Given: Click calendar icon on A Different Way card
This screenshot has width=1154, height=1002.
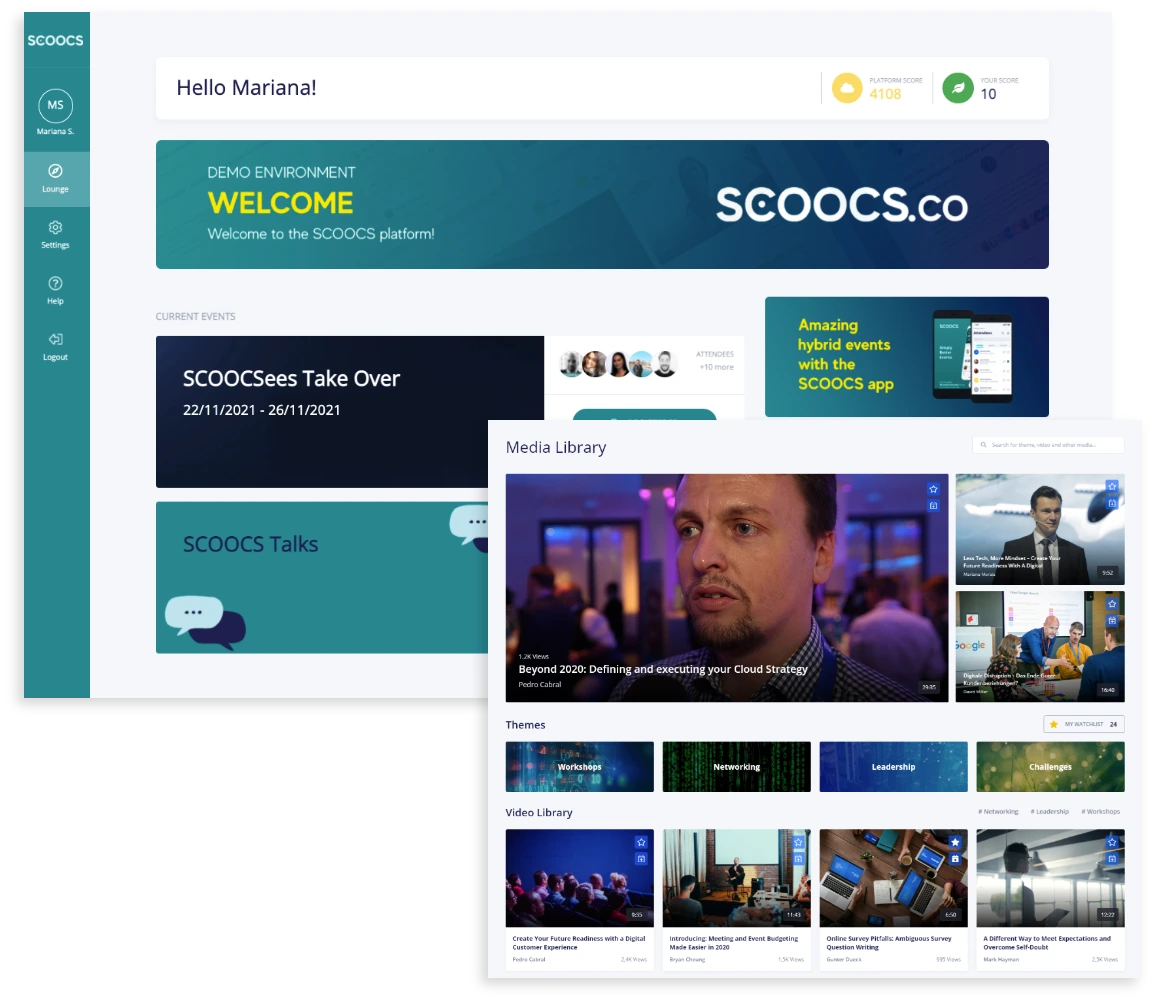Looking at the screenshot, I should 1112,858.
